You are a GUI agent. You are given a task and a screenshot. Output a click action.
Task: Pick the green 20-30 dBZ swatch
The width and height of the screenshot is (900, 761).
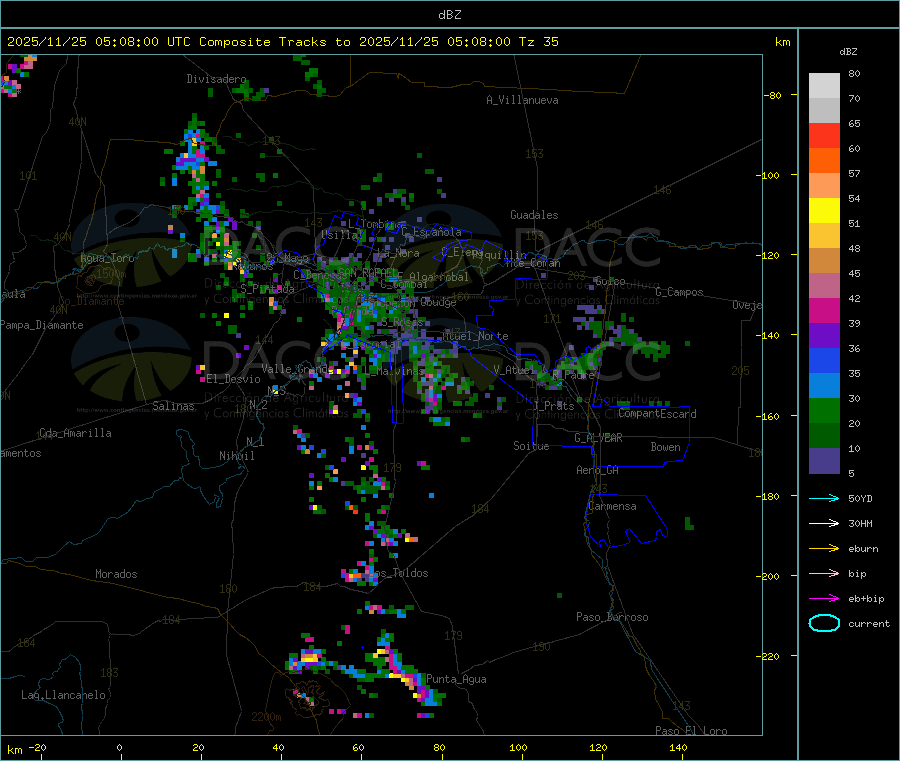824,411
